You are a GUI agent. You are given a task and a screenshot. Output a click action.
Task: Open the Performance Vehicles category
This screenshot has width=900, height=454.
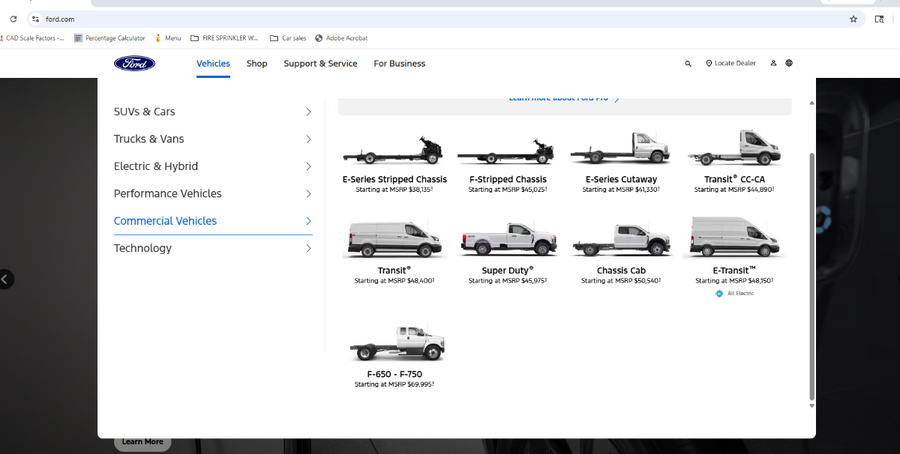(x=212, y=193)
